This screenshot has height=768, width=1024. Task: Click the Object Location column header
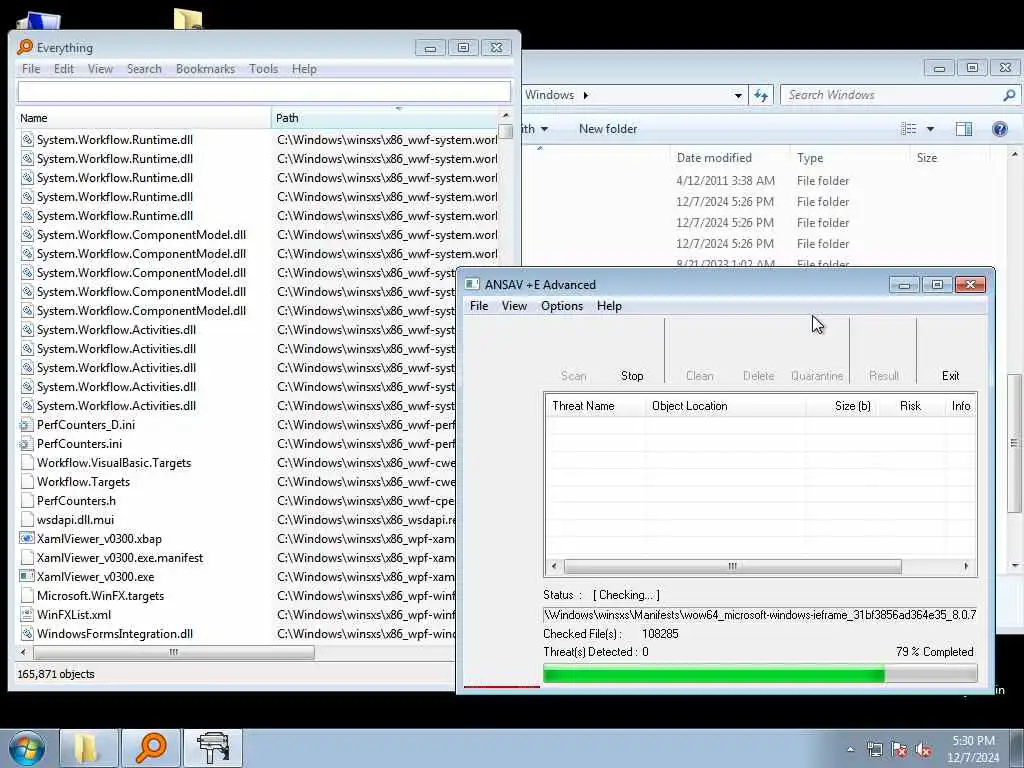[x=726, y=406]
